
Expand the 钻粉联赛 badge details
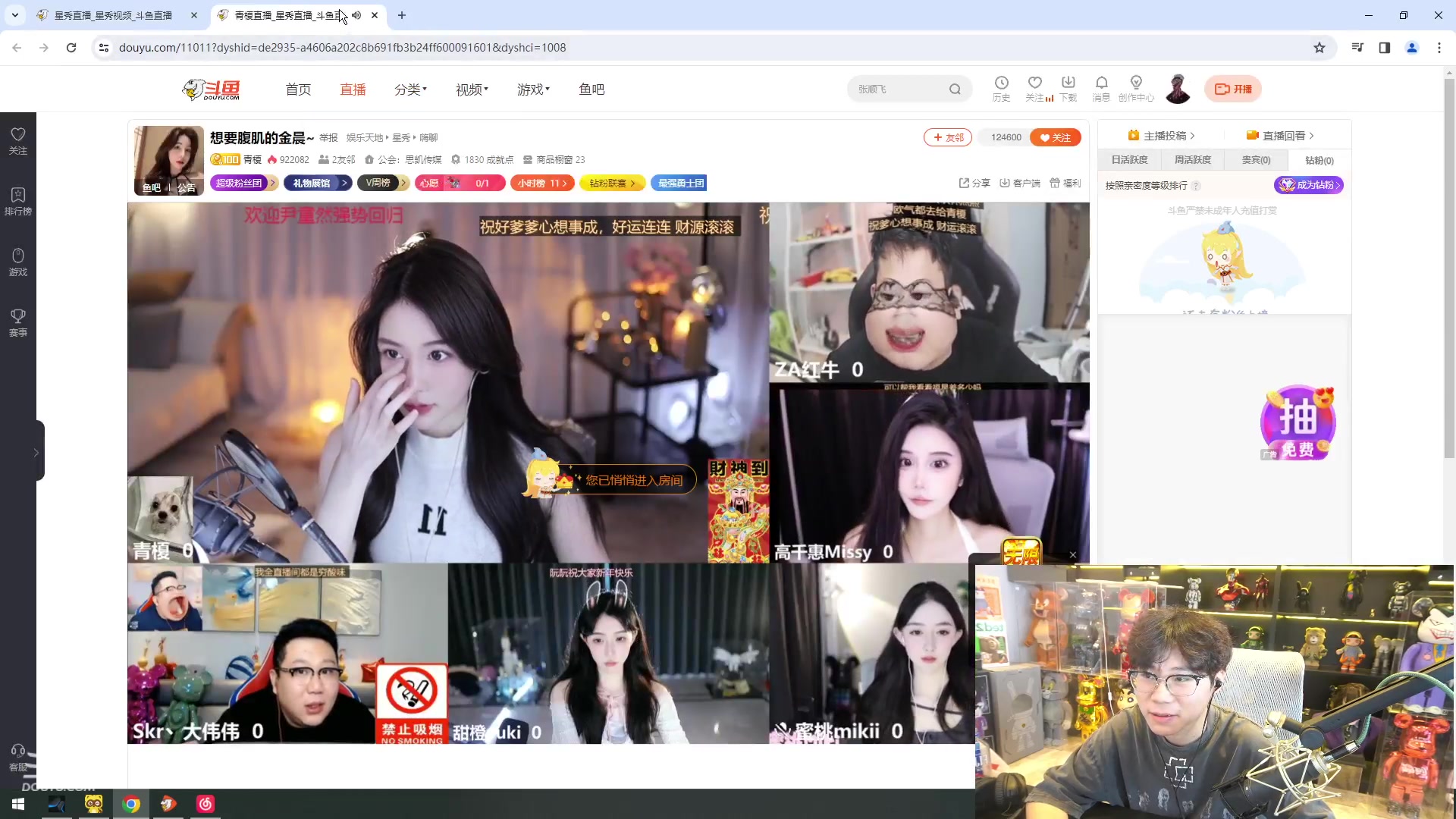pos(611,183)
